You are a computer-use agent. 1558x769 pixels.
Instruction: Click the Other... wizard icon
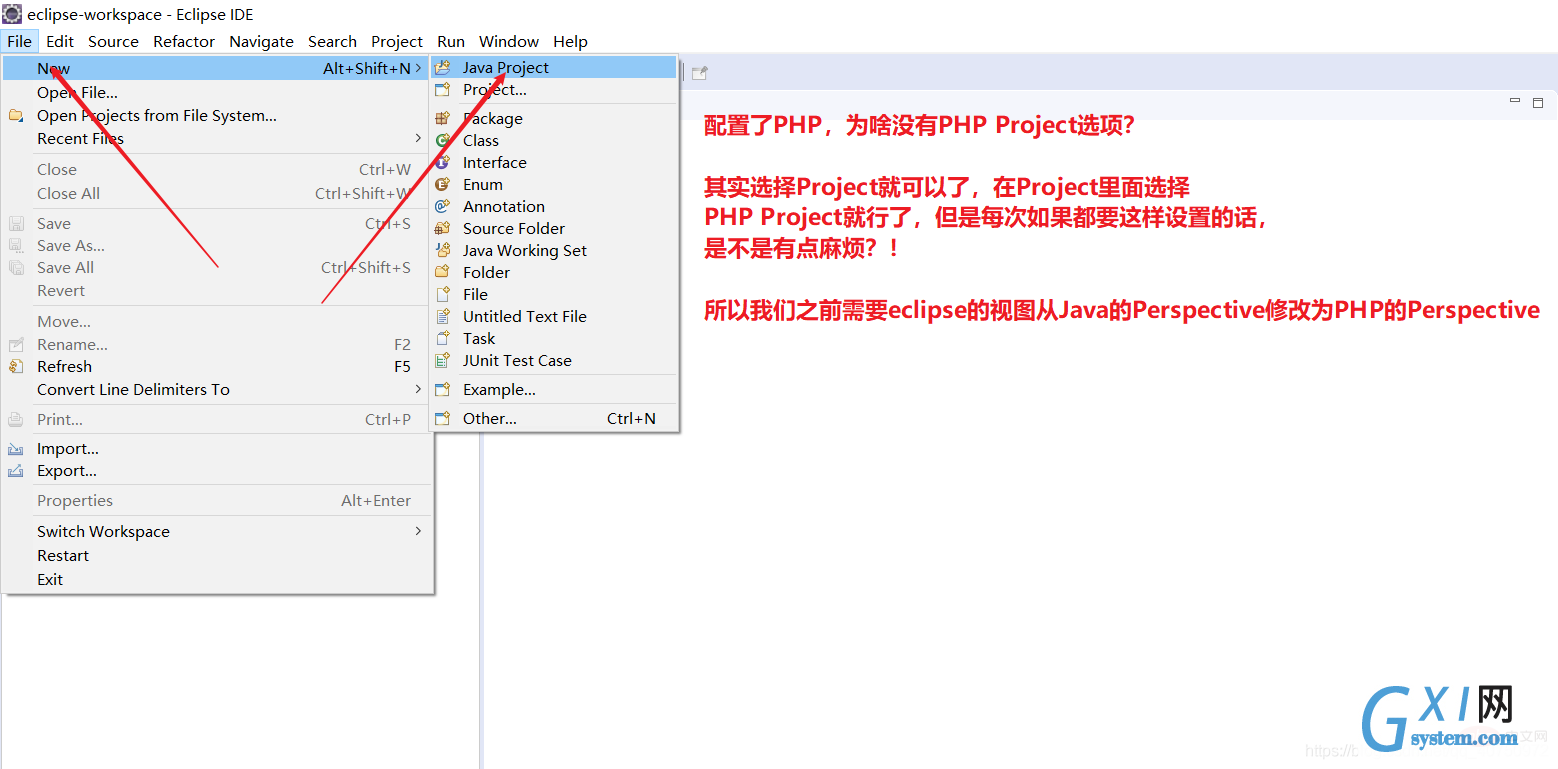pyautogui.click(x=442, y=419)
